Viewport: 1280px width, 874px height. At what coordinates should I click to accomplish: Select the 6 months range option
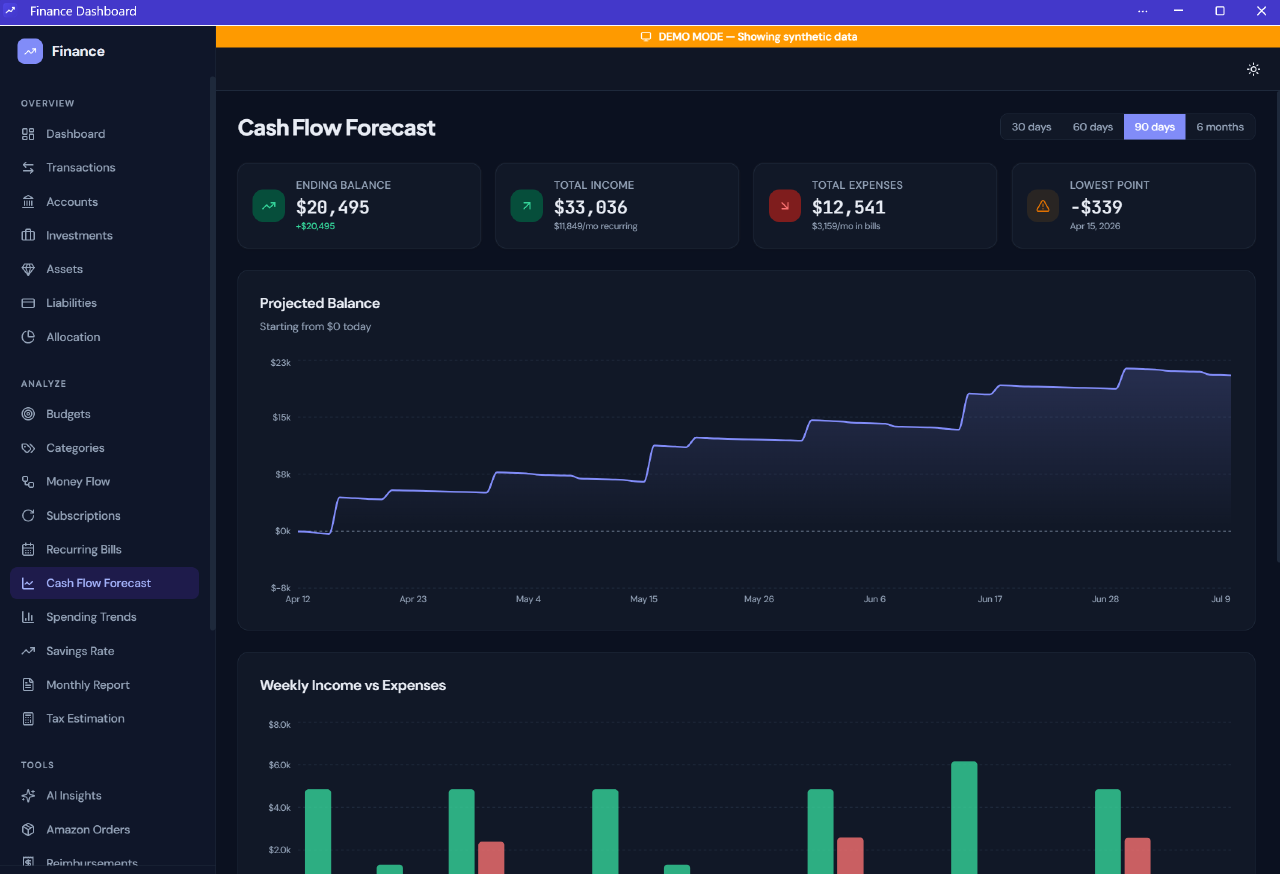pyautogui.click(x=1220, y=126)
